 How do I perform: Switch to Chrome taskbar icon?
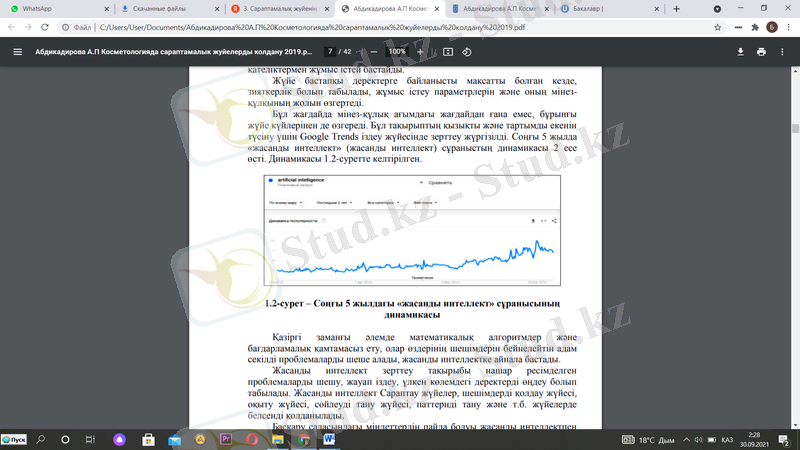coord(304,439)
